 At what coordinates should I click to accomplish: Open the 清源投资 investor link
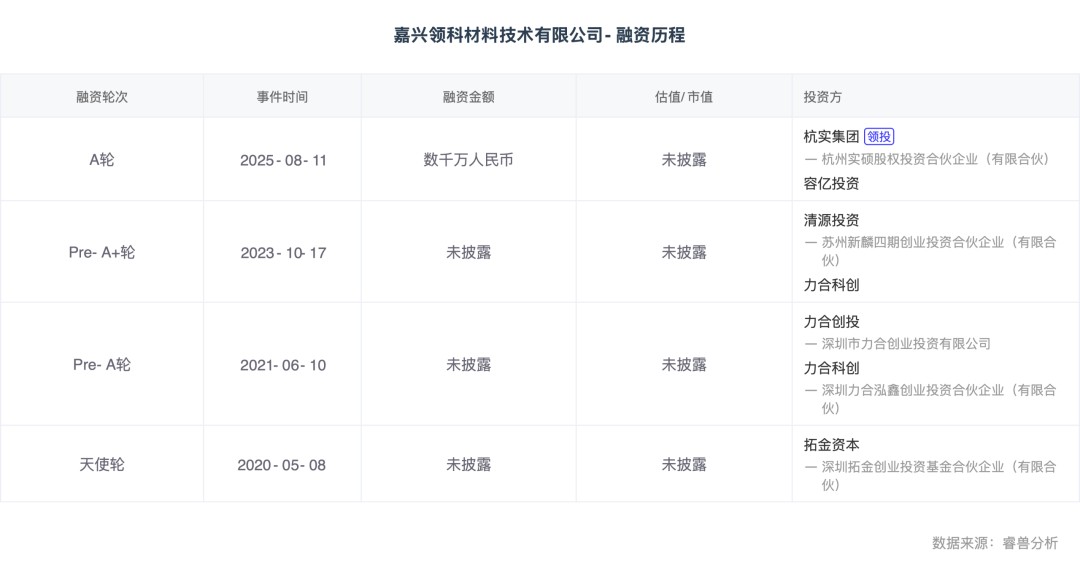[831, 220]
